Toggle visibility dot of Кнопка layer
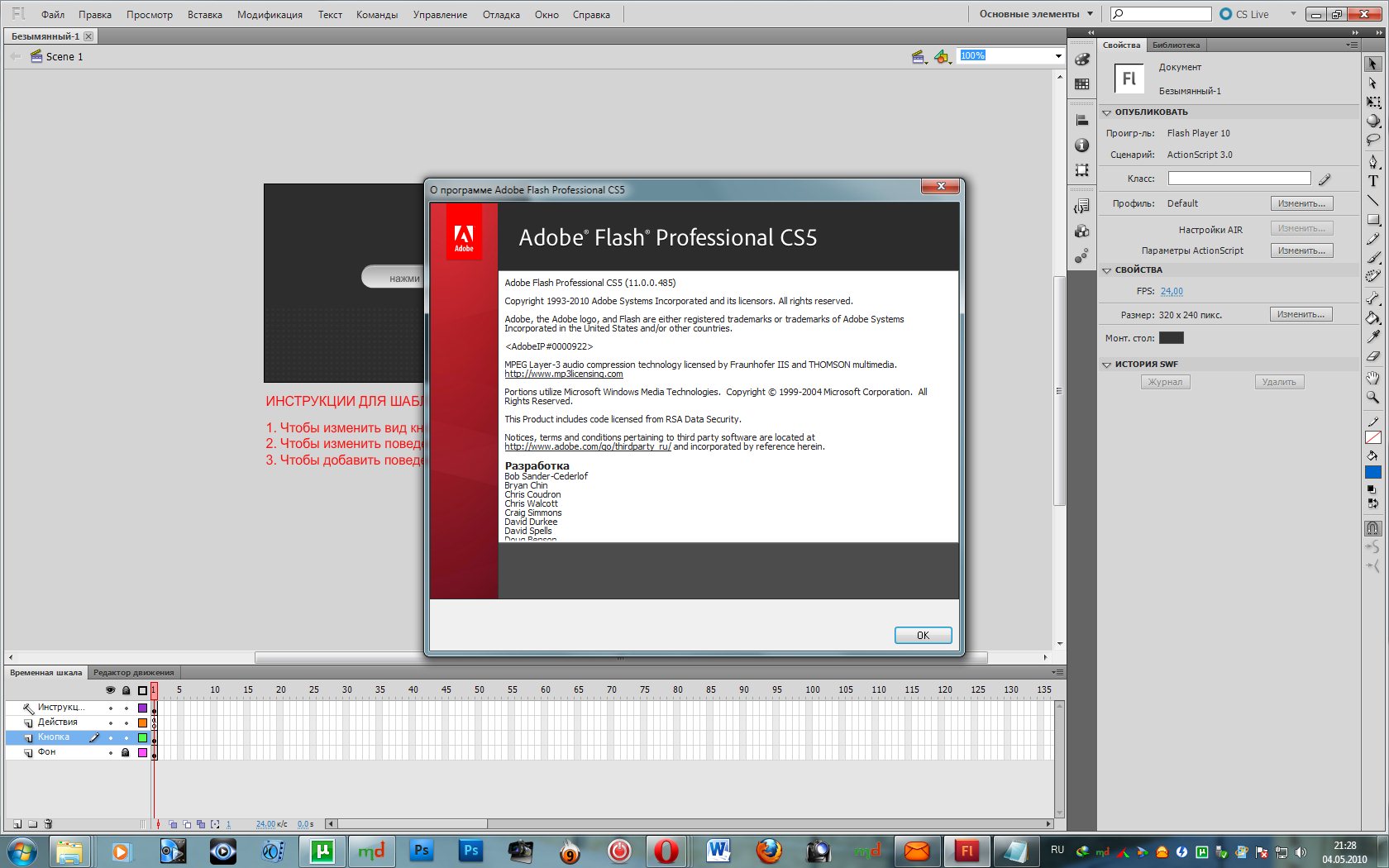 coord(110,737)
